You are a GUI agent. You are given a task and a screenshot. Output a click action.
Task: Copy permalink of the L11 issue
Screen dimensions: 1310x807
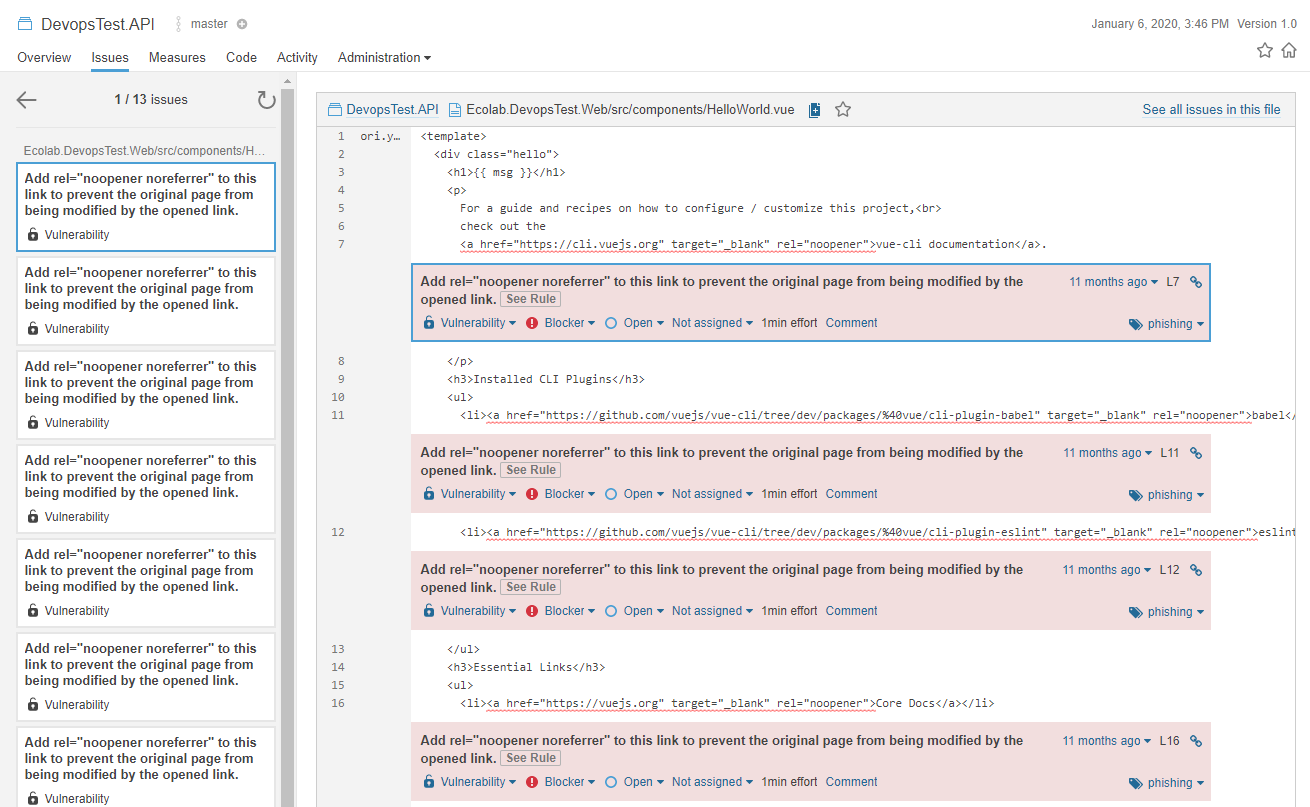pyautogui.click(x=1196, y=453)
